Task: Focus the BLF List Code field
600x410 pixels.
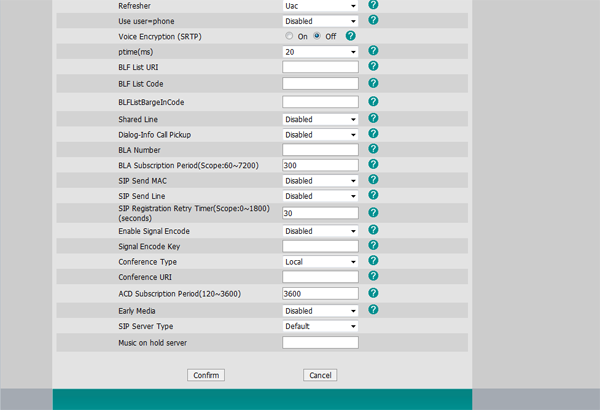Action: [x=320, y=83]
